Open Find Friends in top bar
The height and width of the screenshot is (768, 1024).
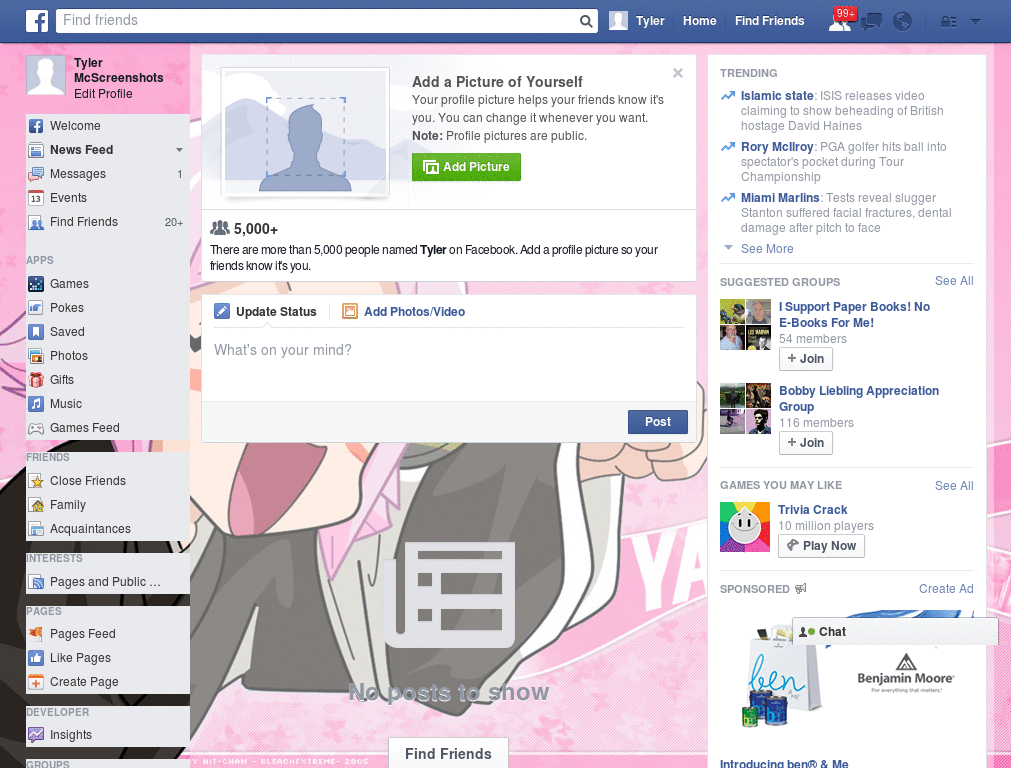click(769, 21)
